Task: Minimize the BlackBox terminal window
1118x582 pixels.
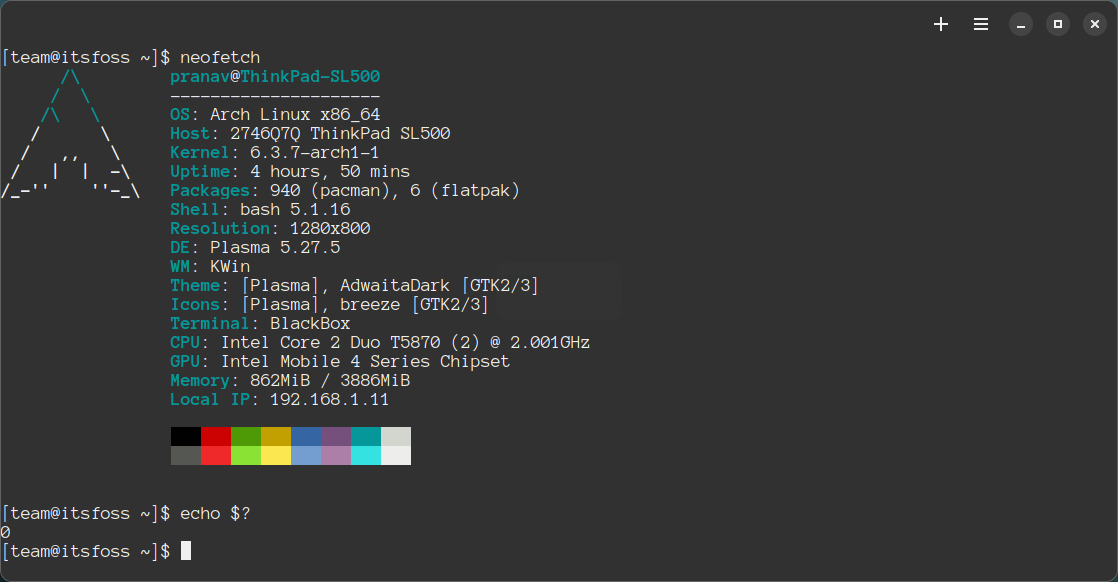Action: tap(1020, 24)
